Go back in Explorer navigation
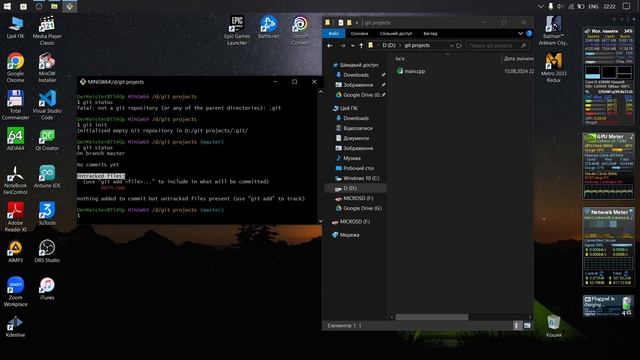The height and width of the screenshot is (360, 640). (x=330, y=46)
